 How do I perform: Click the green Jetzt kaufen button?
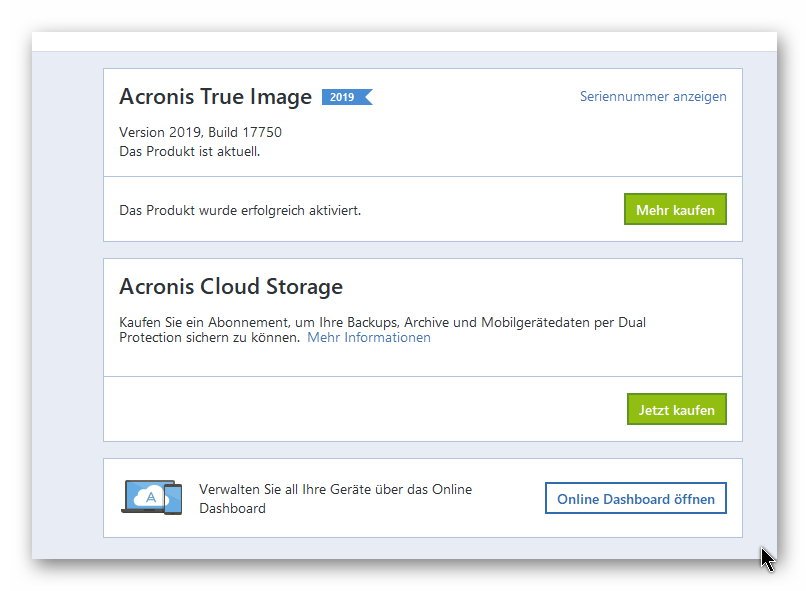(x=676, y=409)
